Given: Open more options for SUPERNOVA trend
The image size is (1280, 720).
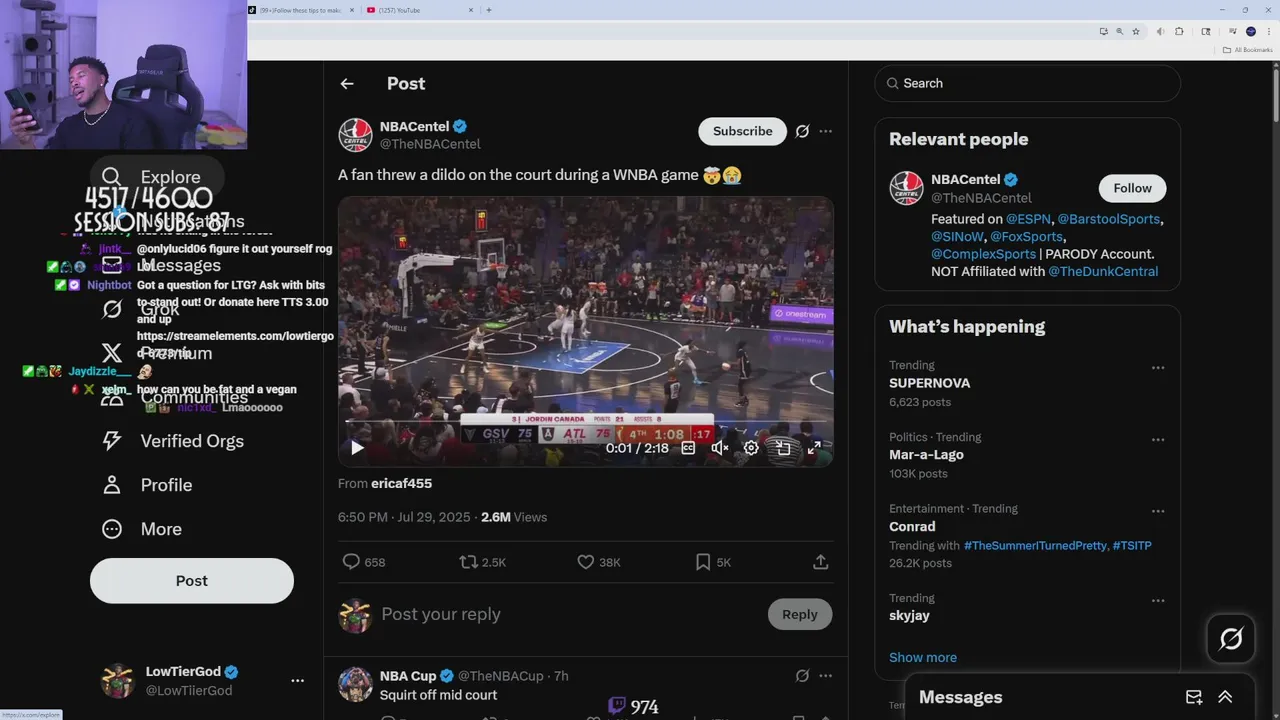Looking at the screenshot, I should [x=1158, y=368].
